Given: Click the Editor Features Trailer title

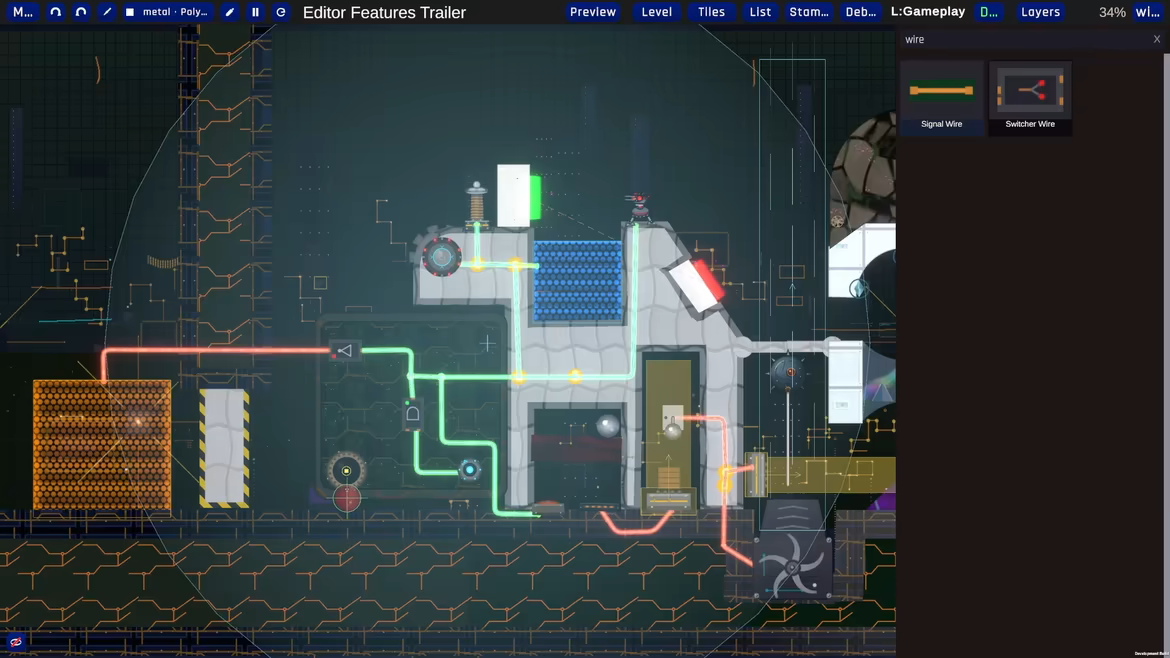Looking at the screenshot, I should [x=384, y=13].
